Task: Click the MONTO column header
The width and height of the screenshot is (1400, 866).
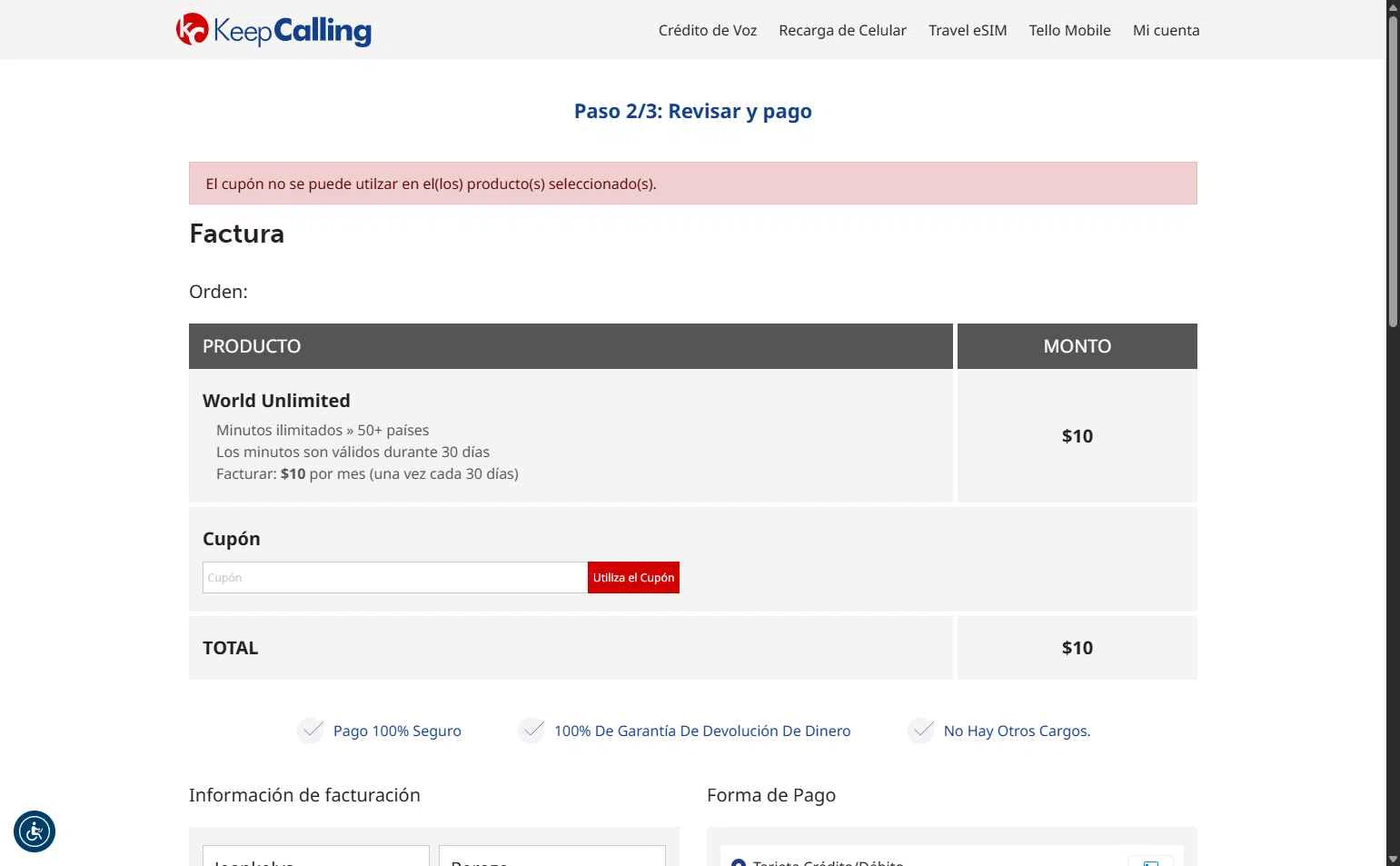Action: point(1077,346)
